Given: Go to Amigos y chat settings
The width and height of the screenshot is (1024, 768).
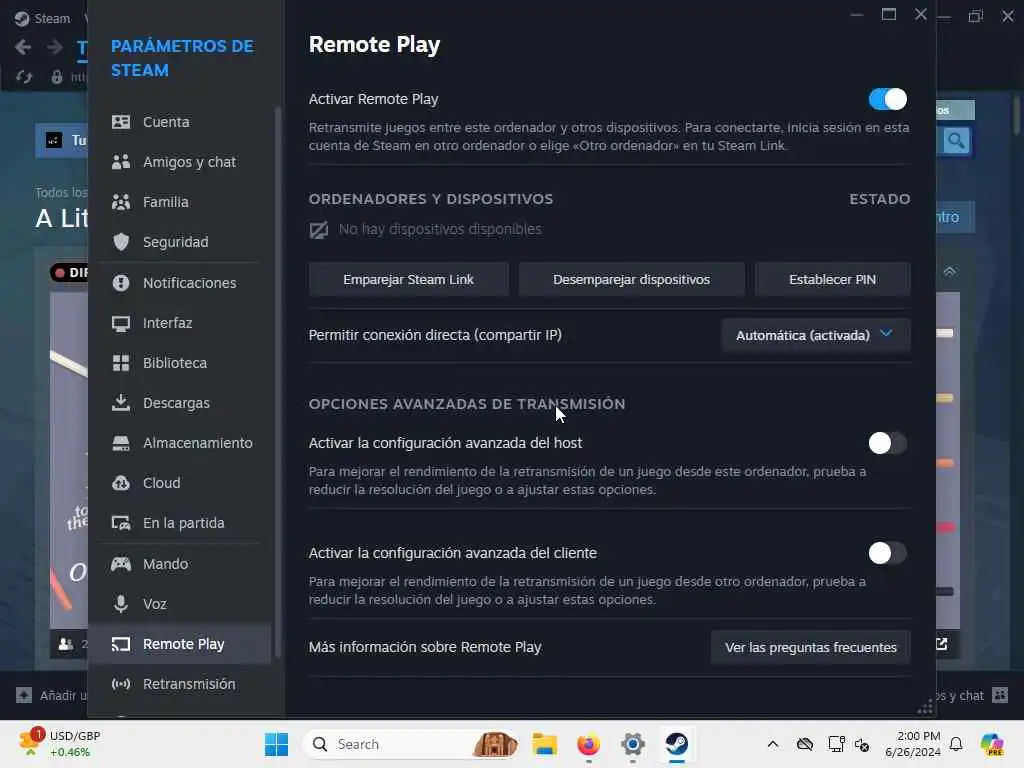Looking at the screenshot, I should tap(180, 162).
